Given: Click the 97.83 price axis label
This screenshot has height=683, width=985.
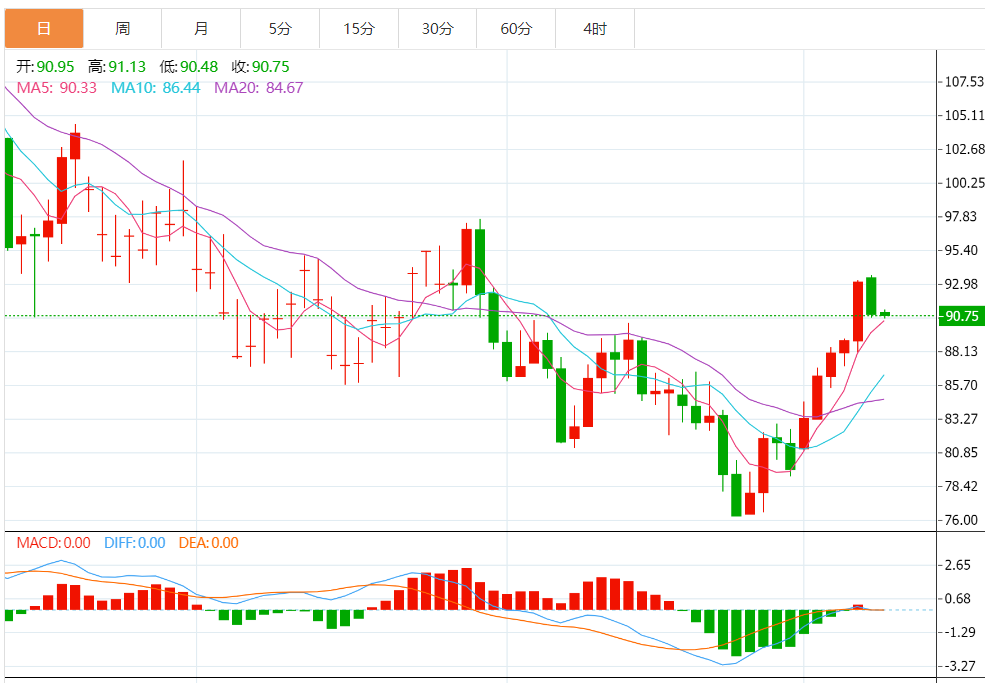Looking at the screenshot, I should 961,216.
